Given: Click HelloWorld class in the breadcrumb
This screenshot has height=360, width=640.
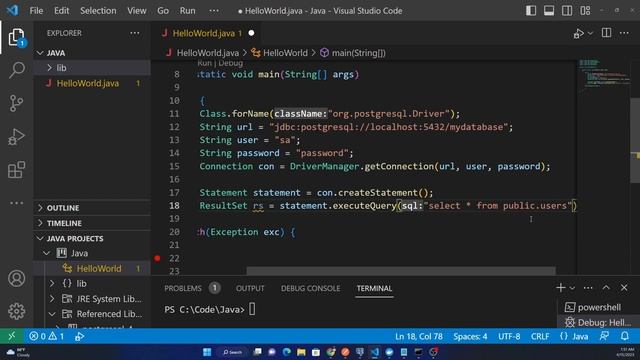Looking at the screenshot, I should [285, 53].
